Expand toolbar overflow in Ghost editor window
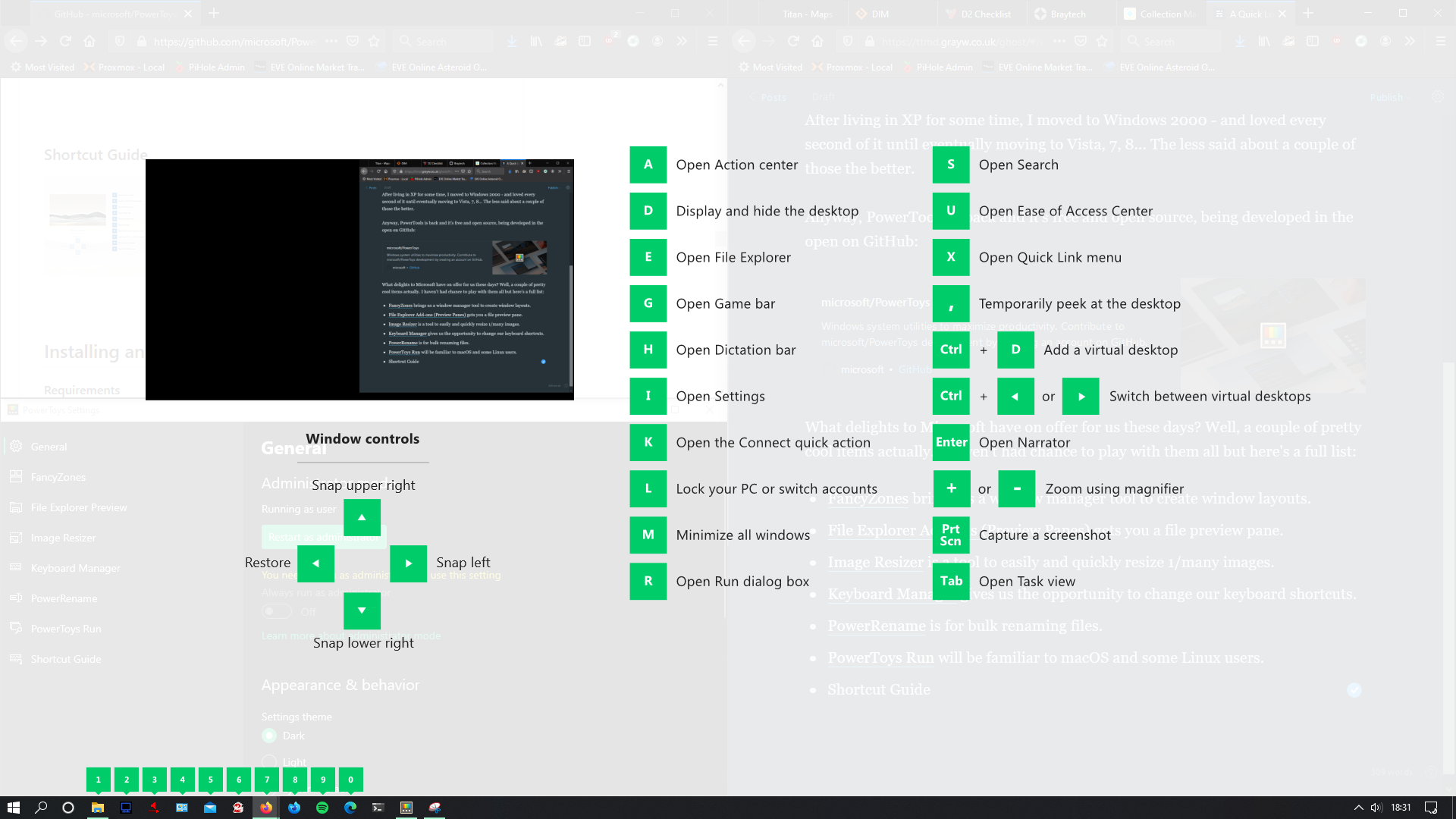 coord(1410,41)
